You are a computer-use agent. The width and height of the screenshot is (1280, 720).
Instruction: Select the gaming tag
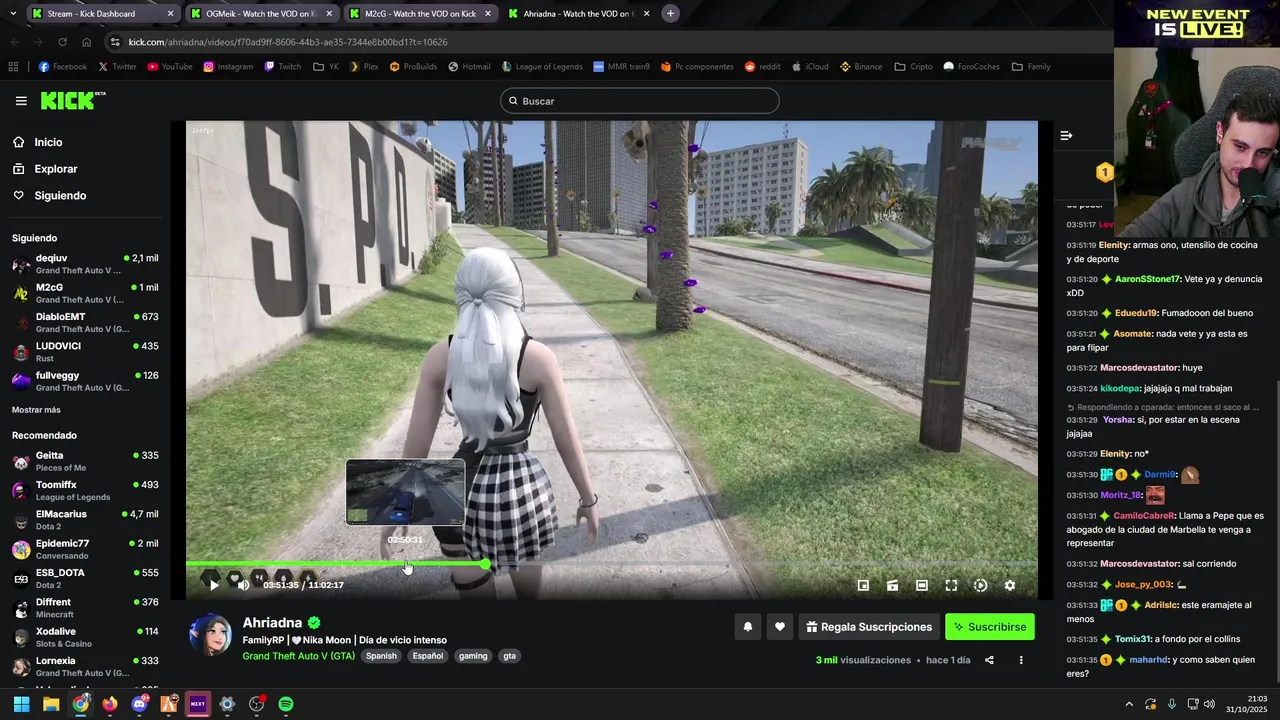click(473, 656)
